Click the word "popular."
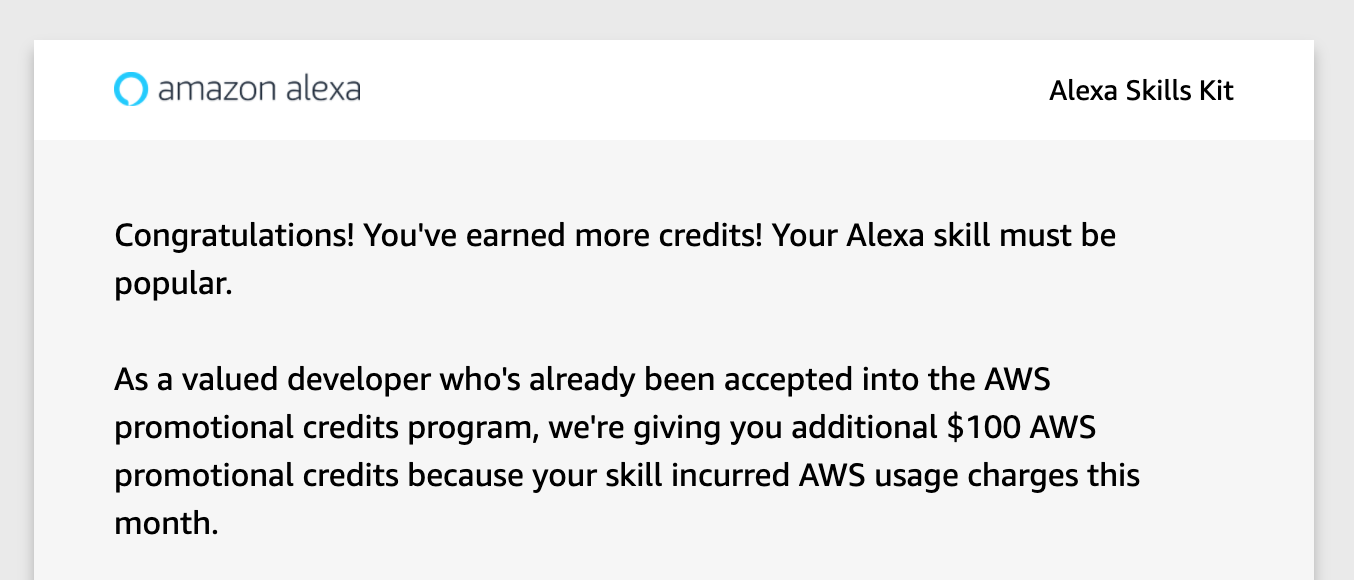1354x580 pixels. pyautogui.click(x=173, y=284)
